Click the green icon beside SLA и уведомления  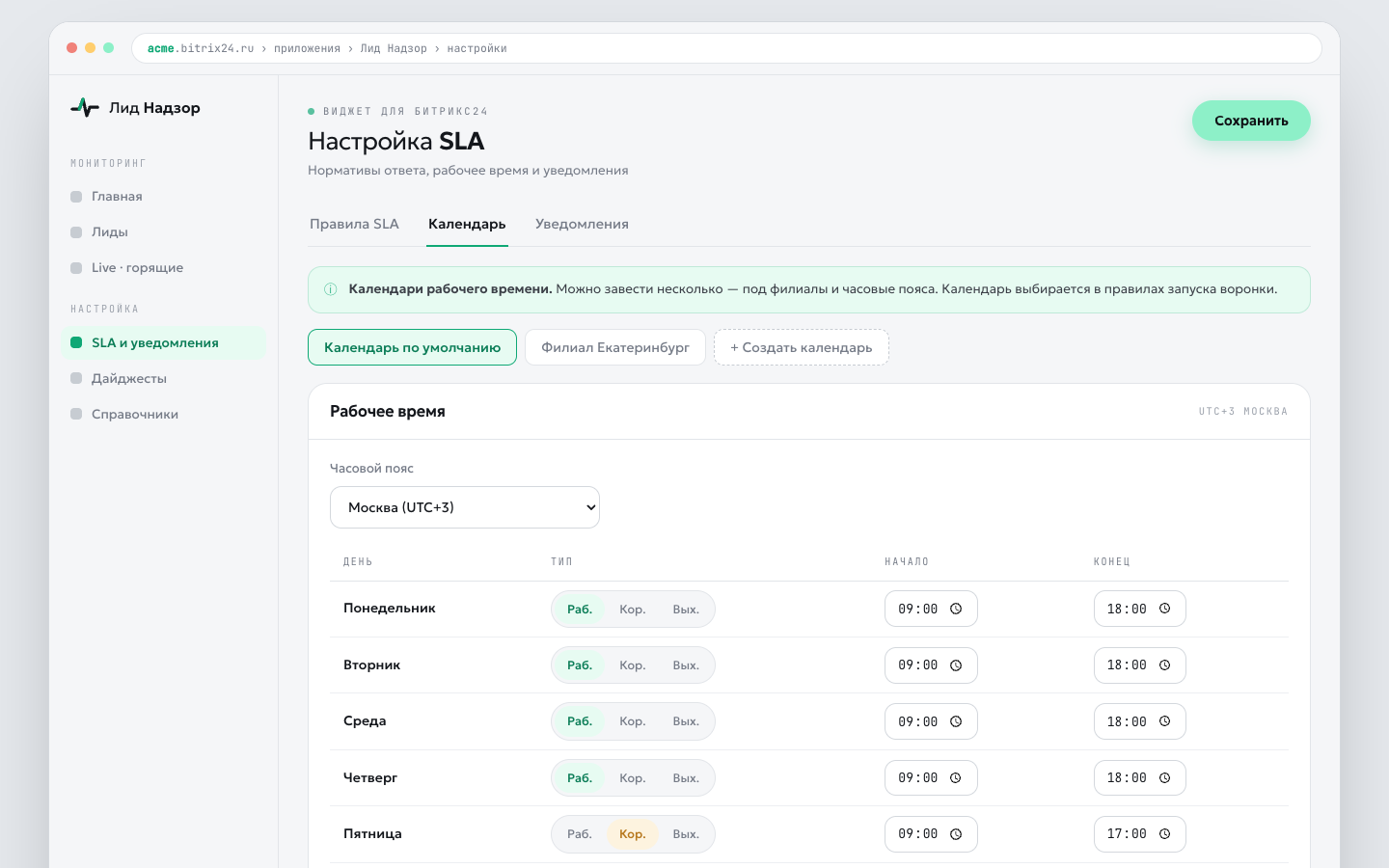(76, 343)
